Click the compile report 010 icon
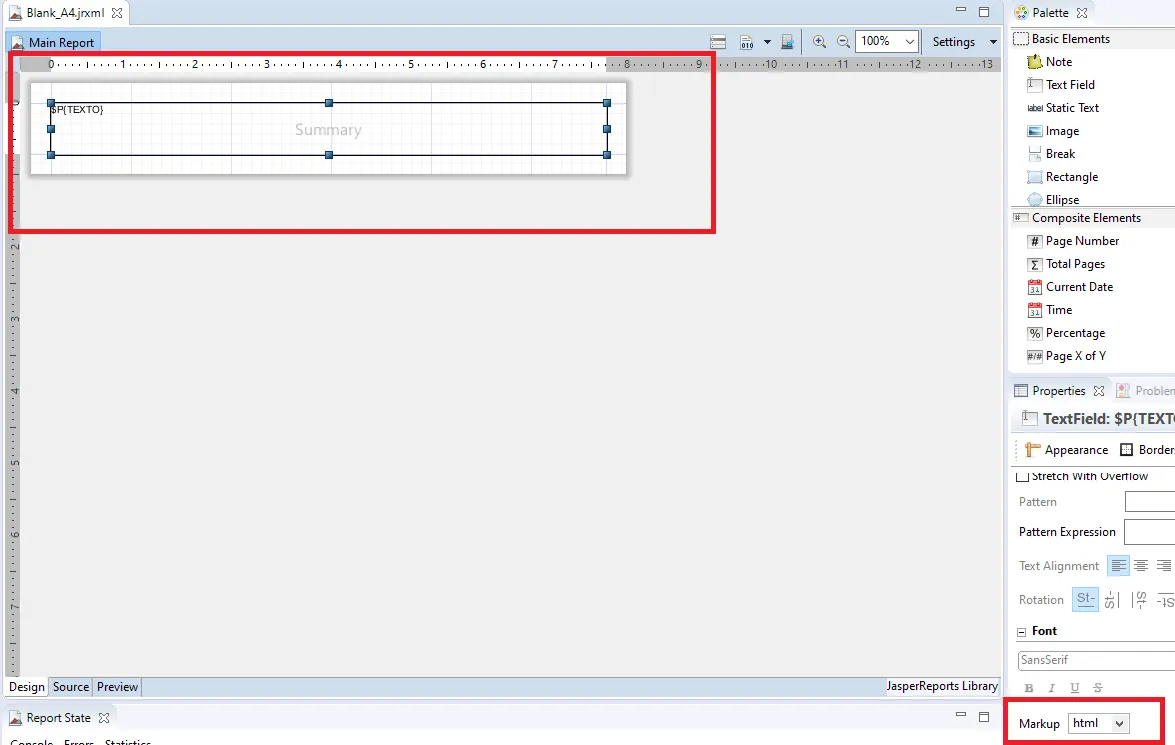Viewport: 1175px width, 745px height. tap(746, 42)
